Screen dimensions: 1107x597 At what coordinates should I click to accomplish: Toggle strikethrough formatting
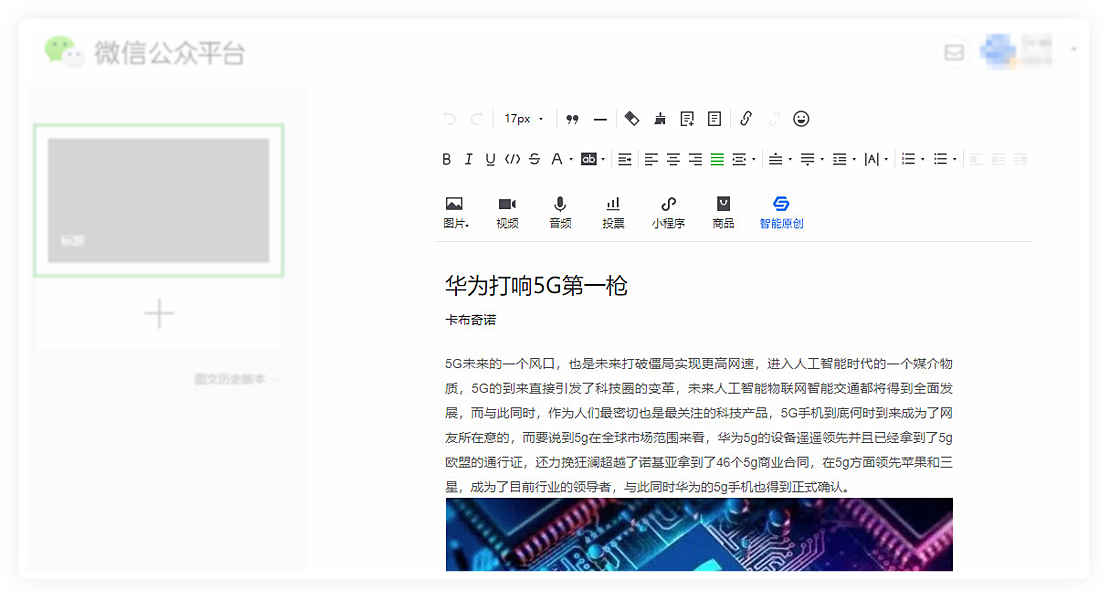pos(534,159)
